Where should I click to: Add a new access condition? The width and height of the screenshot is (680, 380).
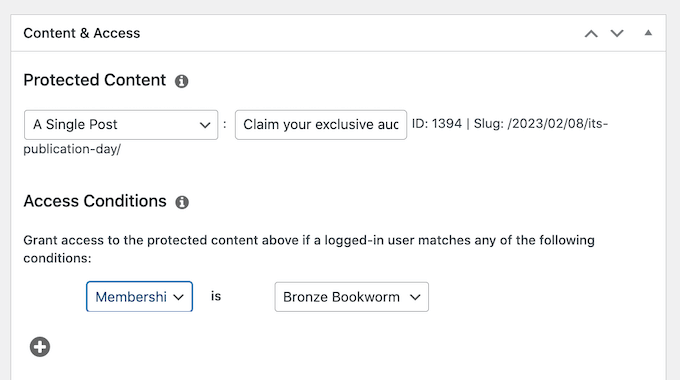pos(40,347)
